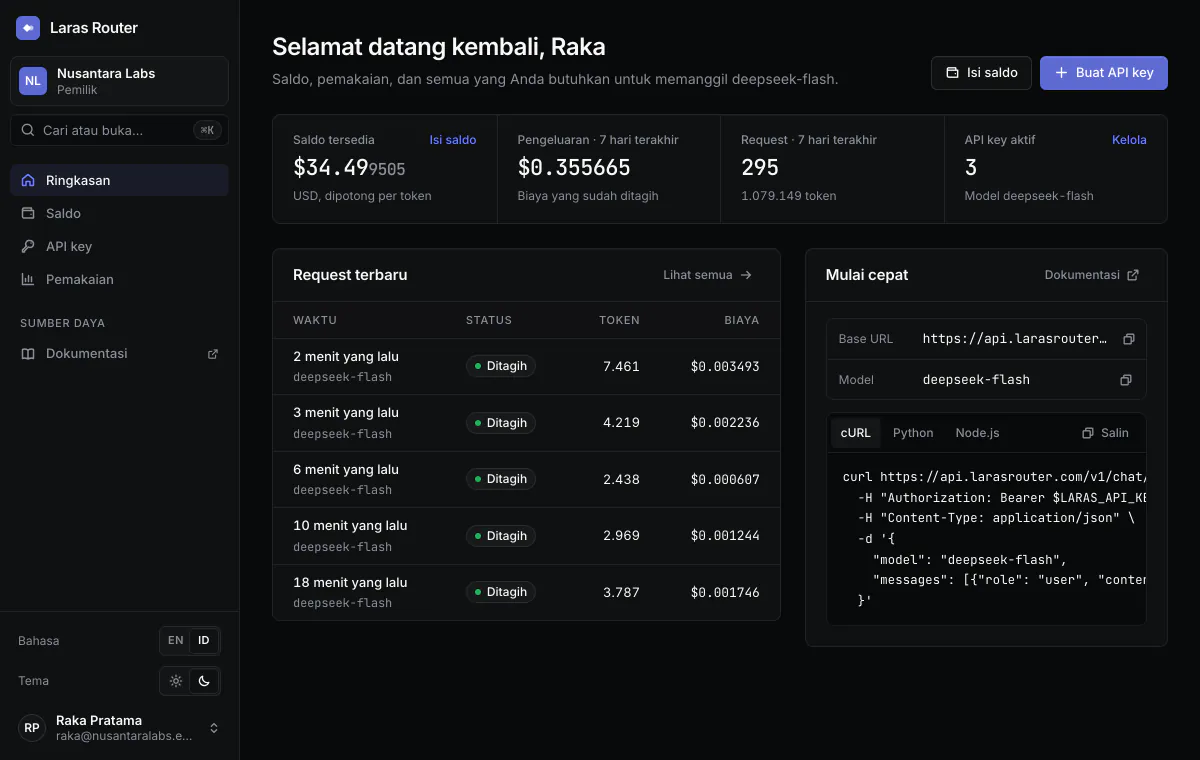Select the Python code tab
The image size is (1200, 760).
tap(913, 433)
